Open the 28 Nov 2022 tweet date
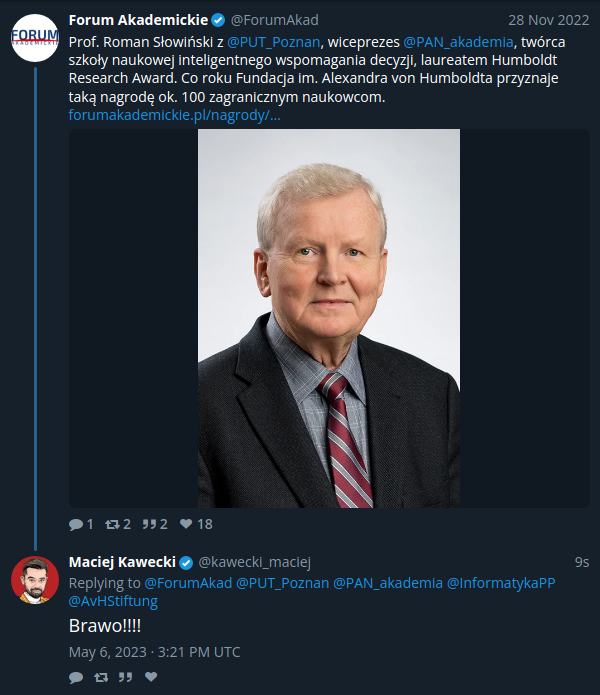 (x=549, y=20)
